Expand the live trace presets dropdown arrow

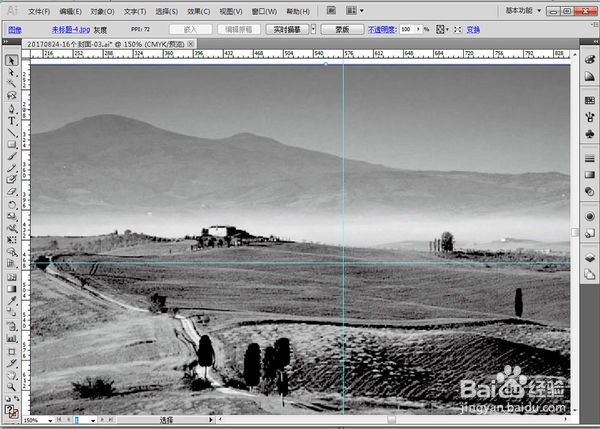[313, 29]
